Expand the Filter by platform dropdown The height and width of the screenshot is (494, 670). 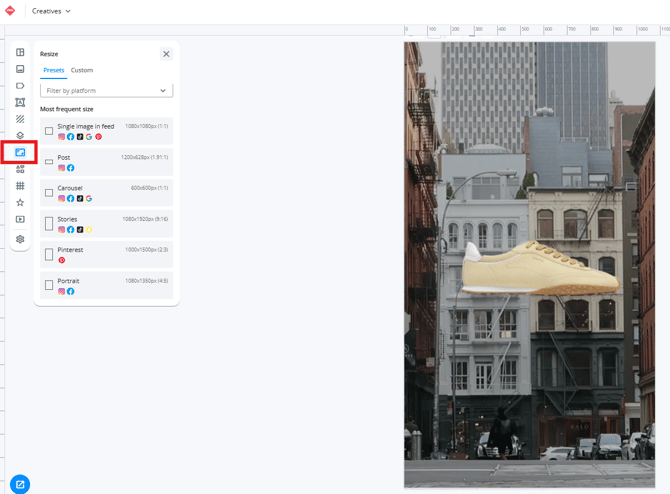pyautogui.click(x=106, y=91)
